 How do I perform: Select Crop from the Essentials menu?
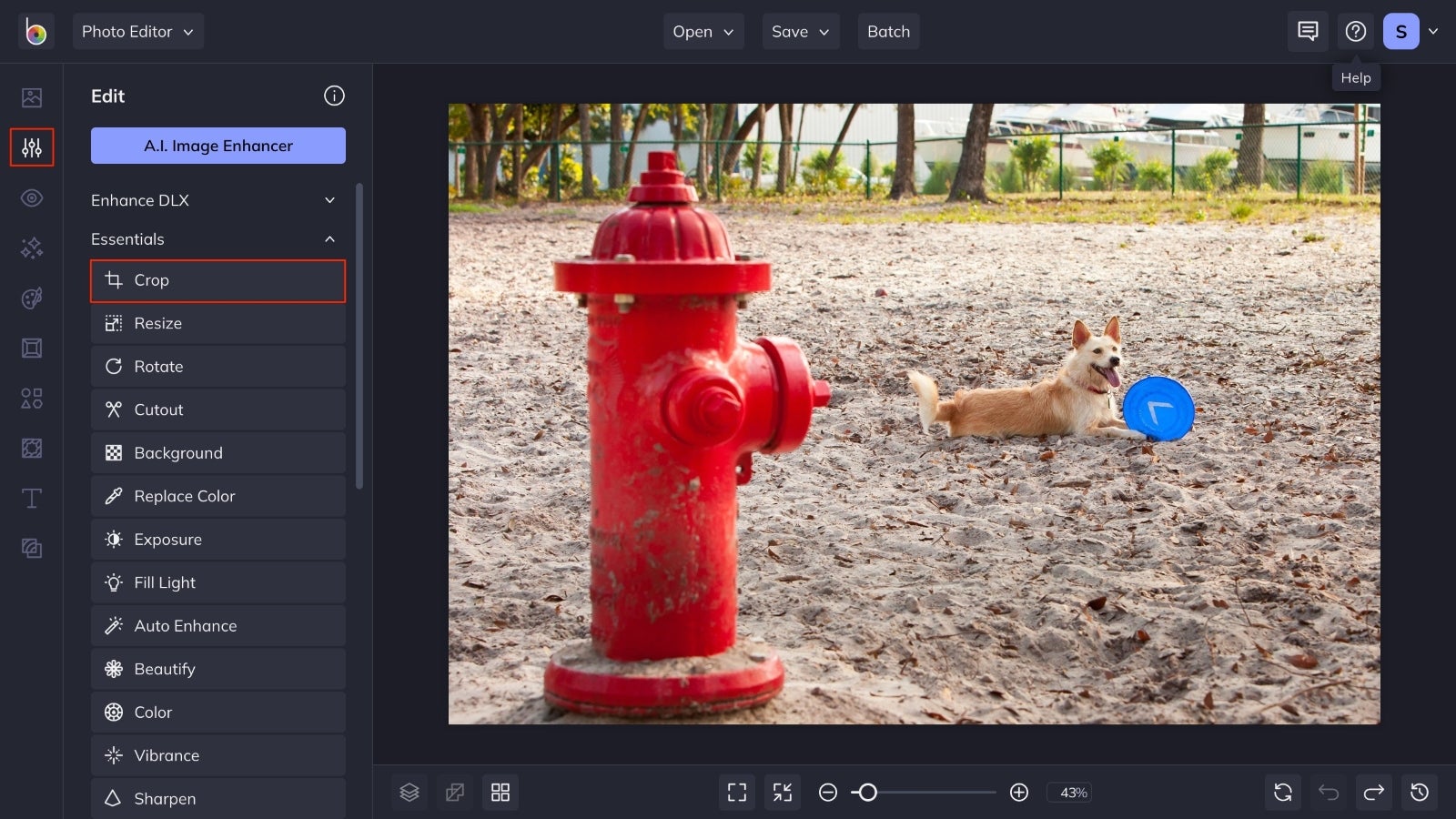pyautogui.click(x=217, y=280)
